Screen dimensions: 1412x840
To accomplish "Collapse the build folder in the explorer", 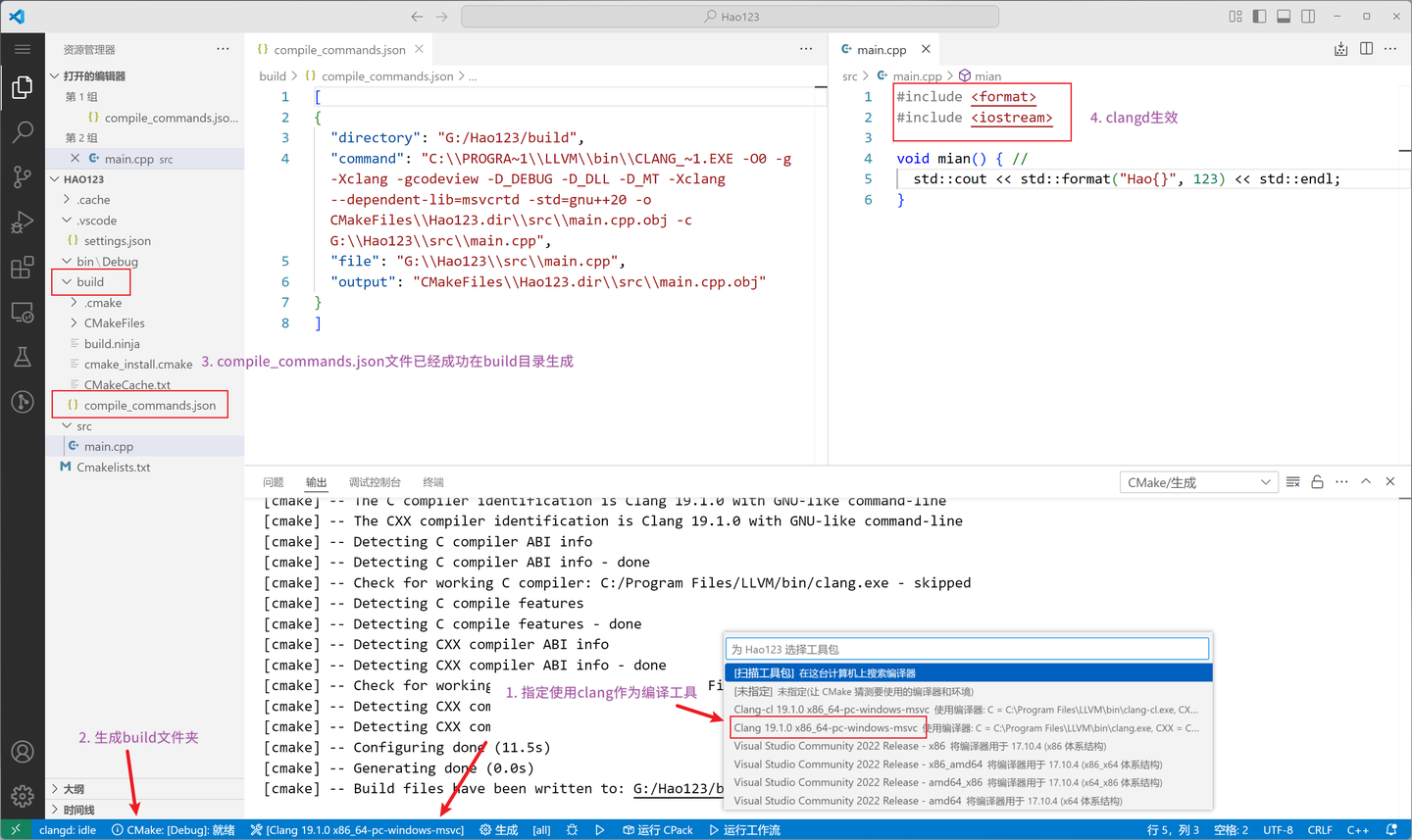I will (x=90, y=281).
